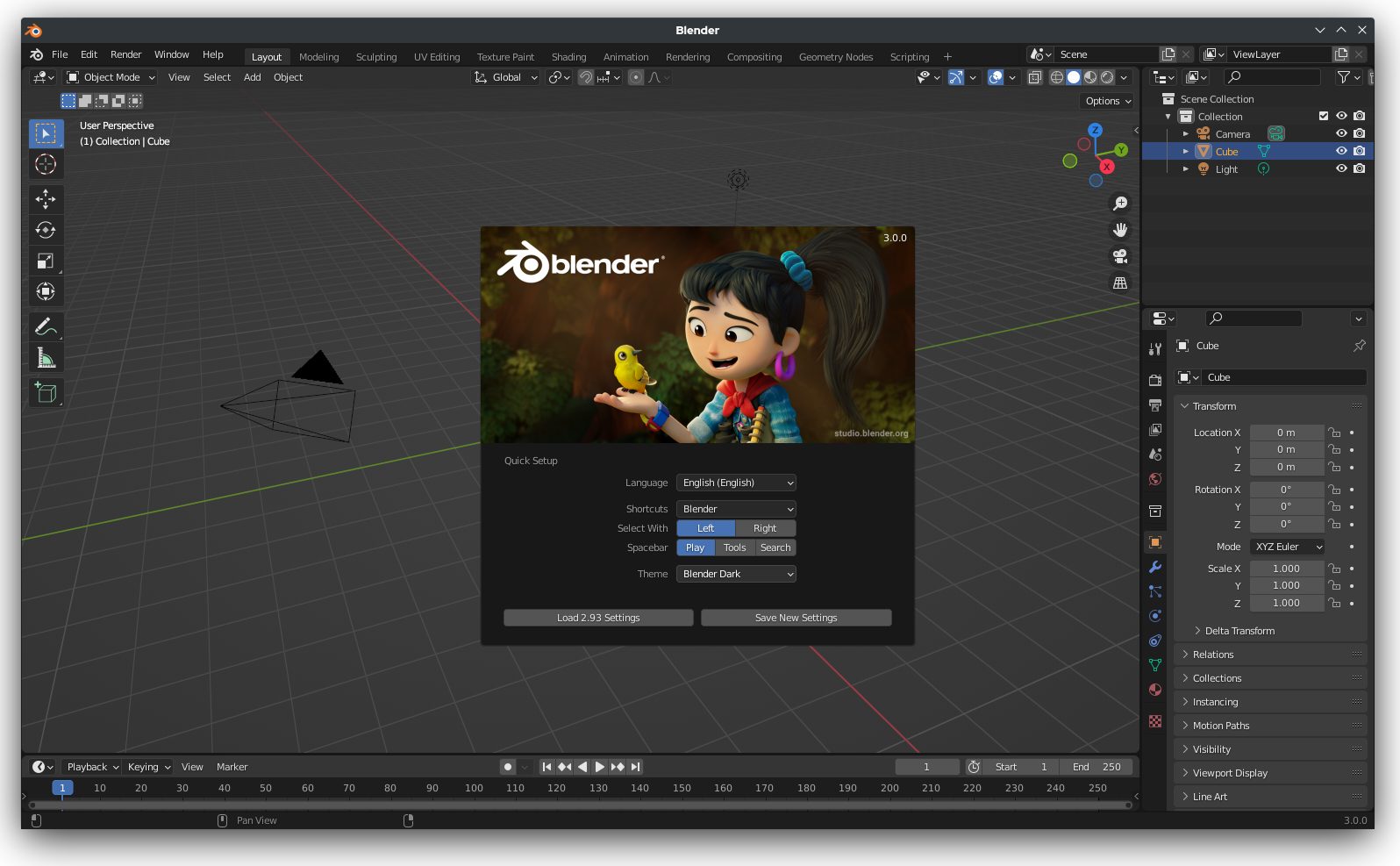1400x866 pixels.
Task: Click Save New Settings button
Action: 796,618
